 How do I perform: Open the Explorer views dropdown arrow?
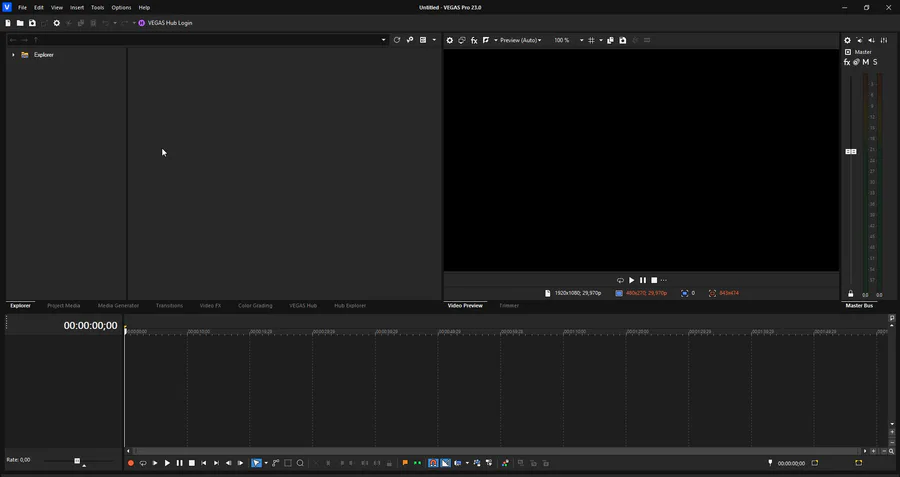pos(434,40)
